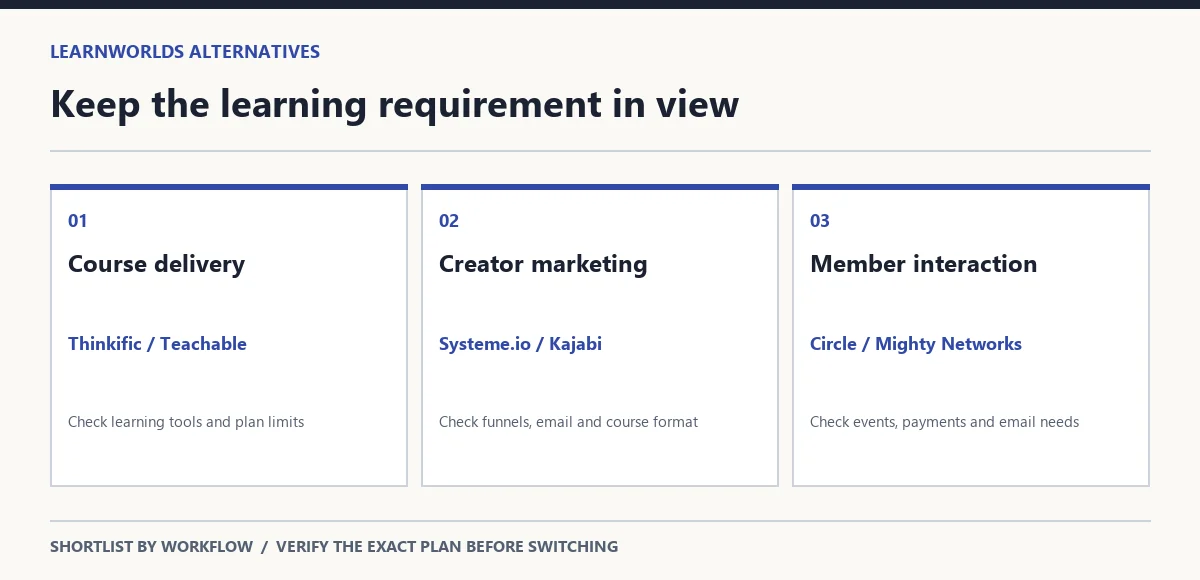
Task: Click 'Check funnels, email and course format'
Action: pos(568,422)
